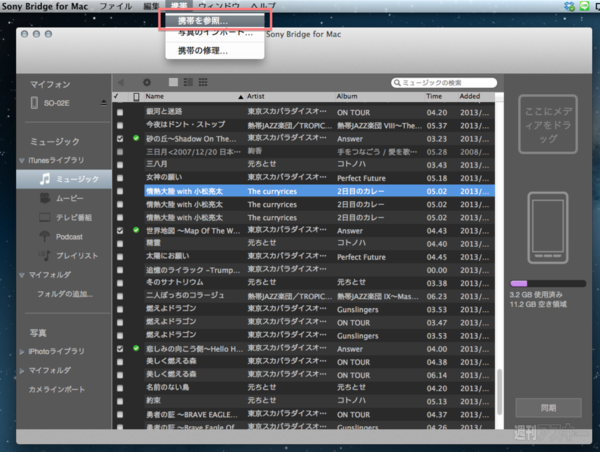This screenshot has height=452, width=600.
Task: Click the green menu bar status icon
Action: click(584, 6)
